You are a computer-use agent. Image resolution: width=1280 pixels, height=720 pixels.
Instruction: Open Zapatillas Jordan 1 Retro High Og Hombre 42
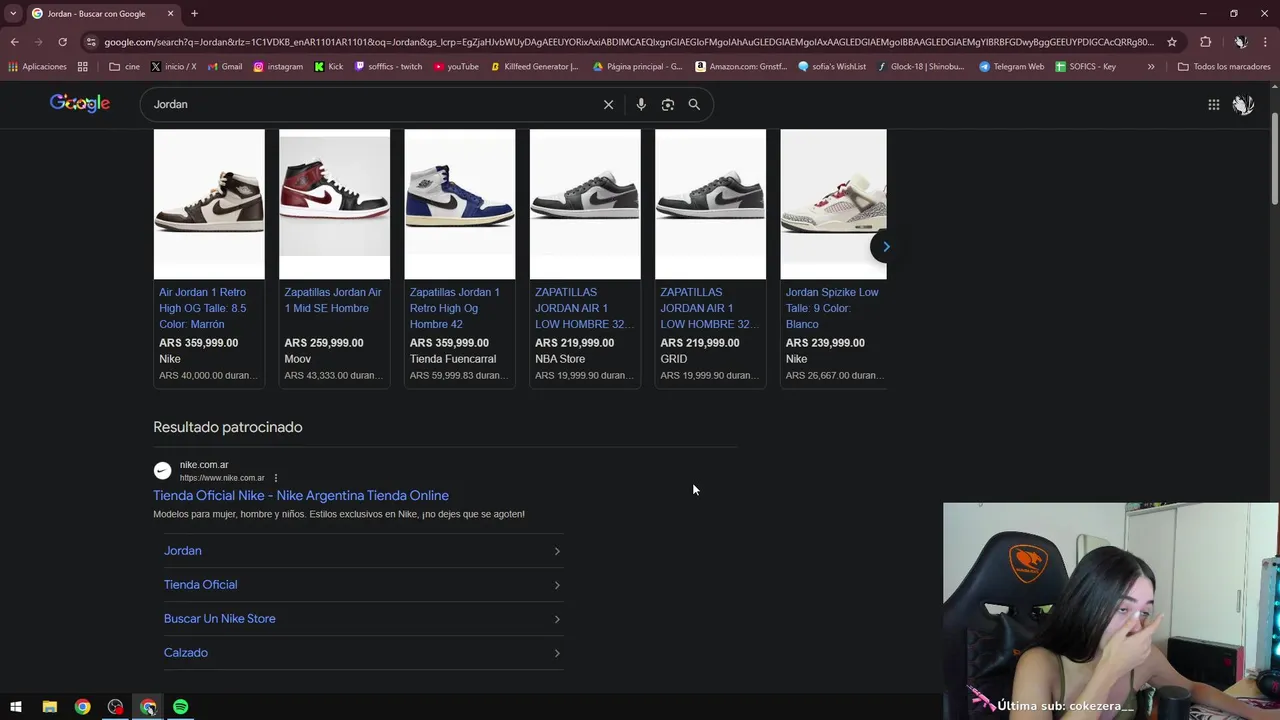(x=456, y=308)
